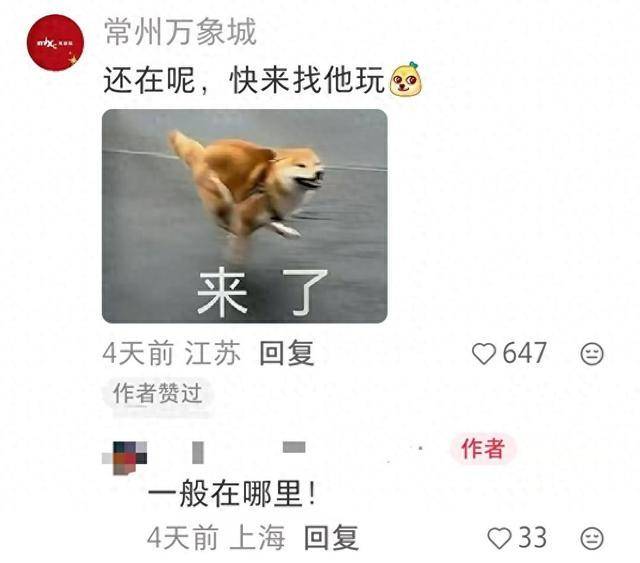Open the 常州万象城 username link

[180, 32]
